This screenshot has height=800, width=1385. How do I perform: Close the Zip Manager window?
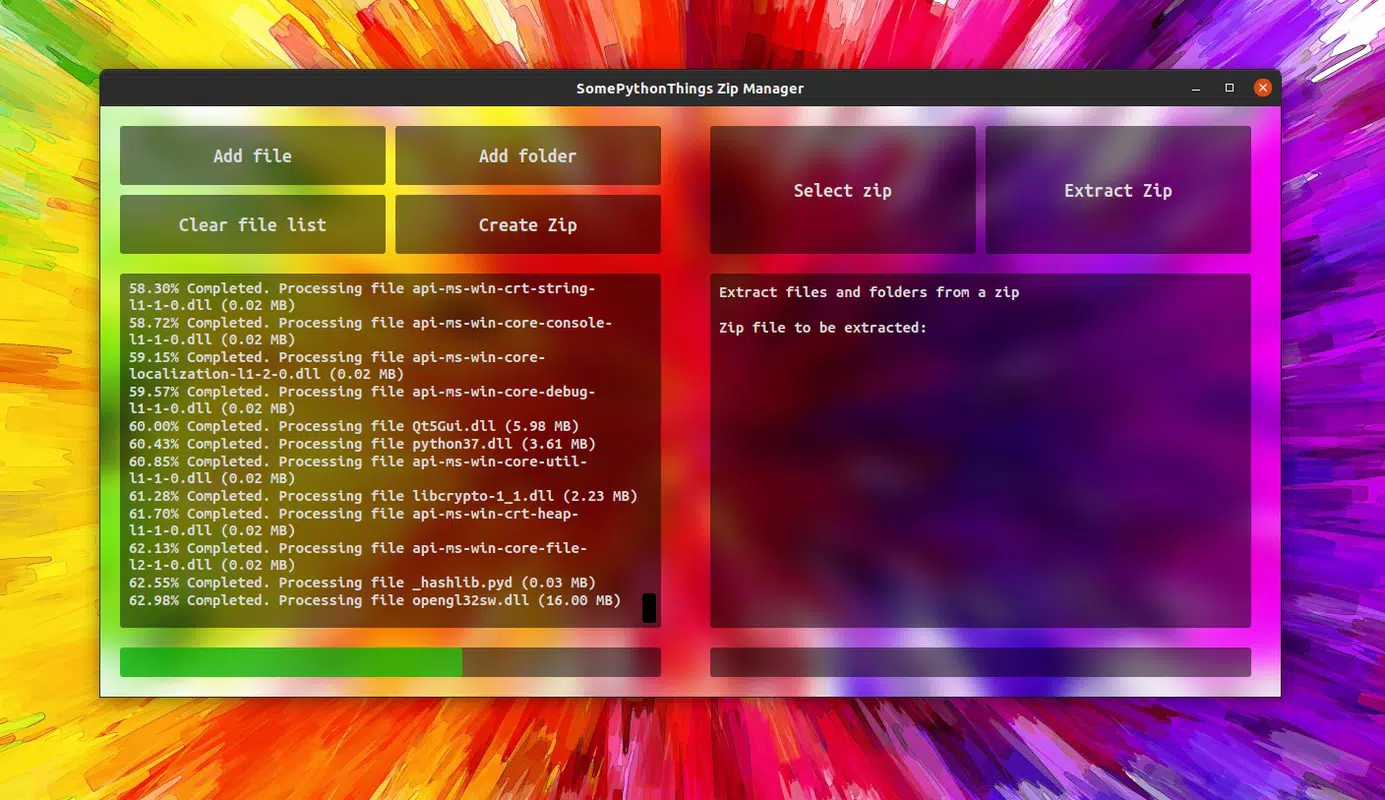1263,88
